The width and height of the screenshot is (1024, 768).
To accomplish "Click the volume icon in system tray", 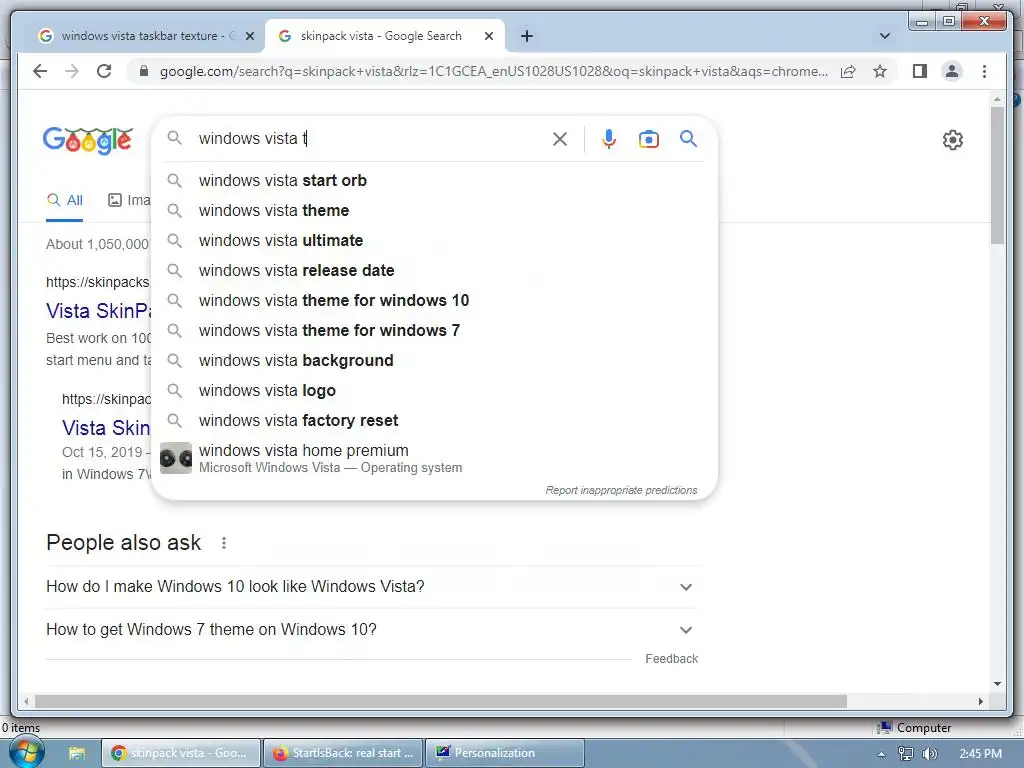I will click(x=930, y=754).
